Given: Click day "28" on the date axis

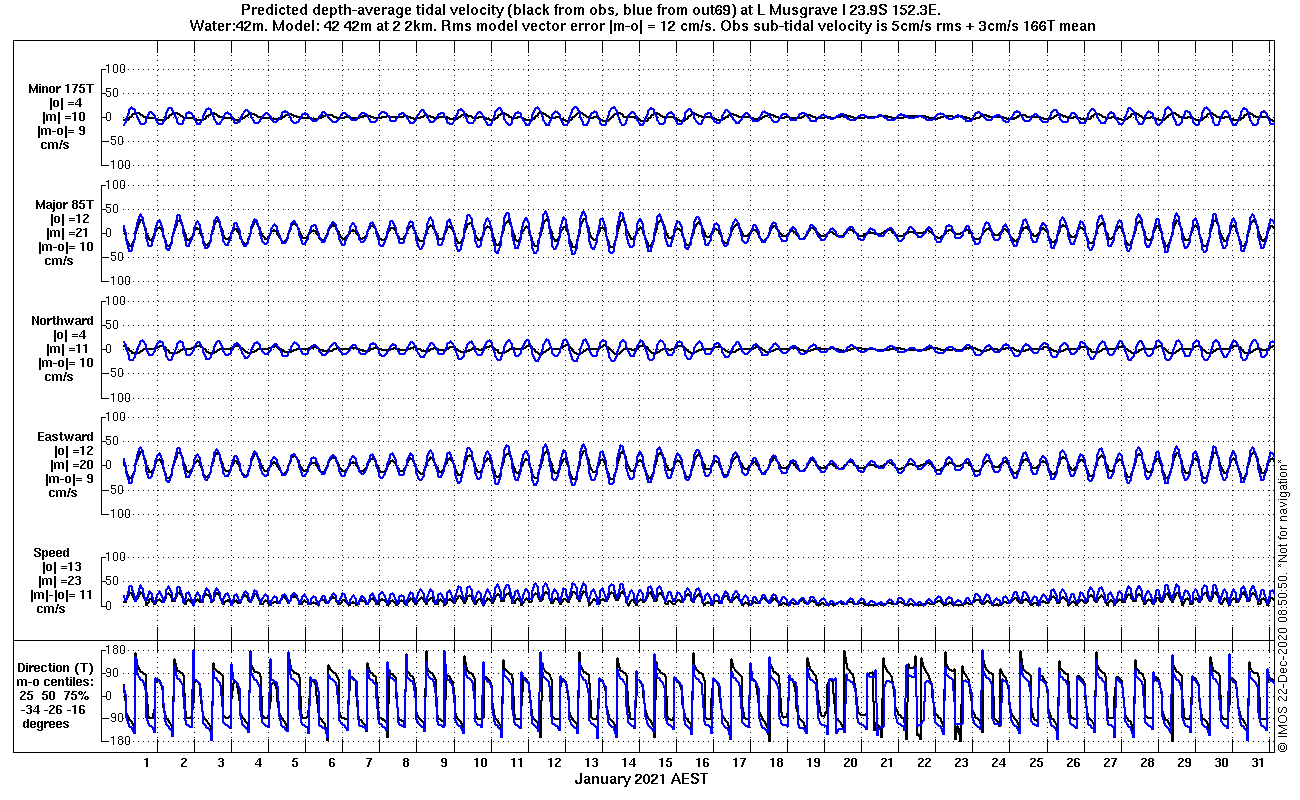Looking at the screenshot, I should click(x=1147, y=762).
